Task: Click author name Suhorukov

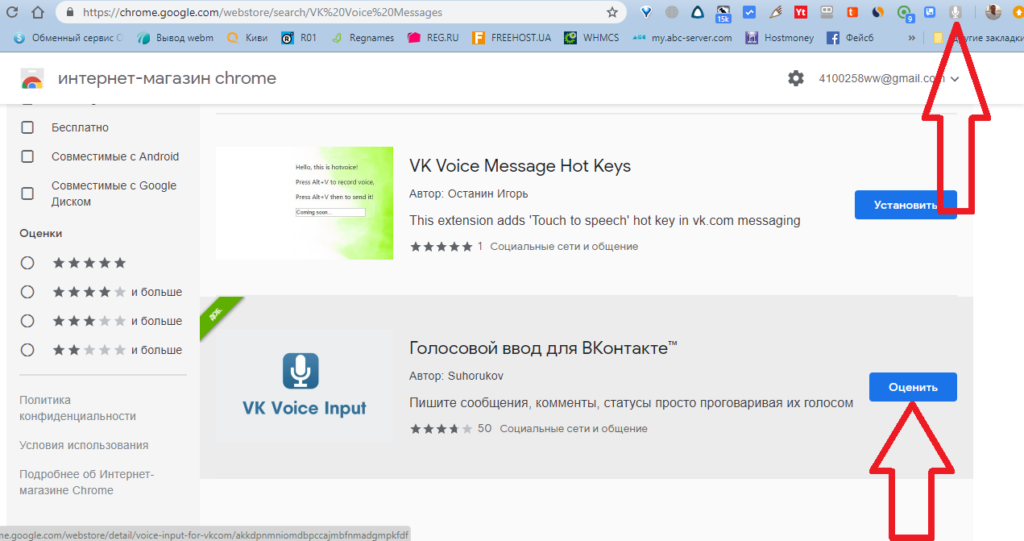Action: tap(475, 376)
